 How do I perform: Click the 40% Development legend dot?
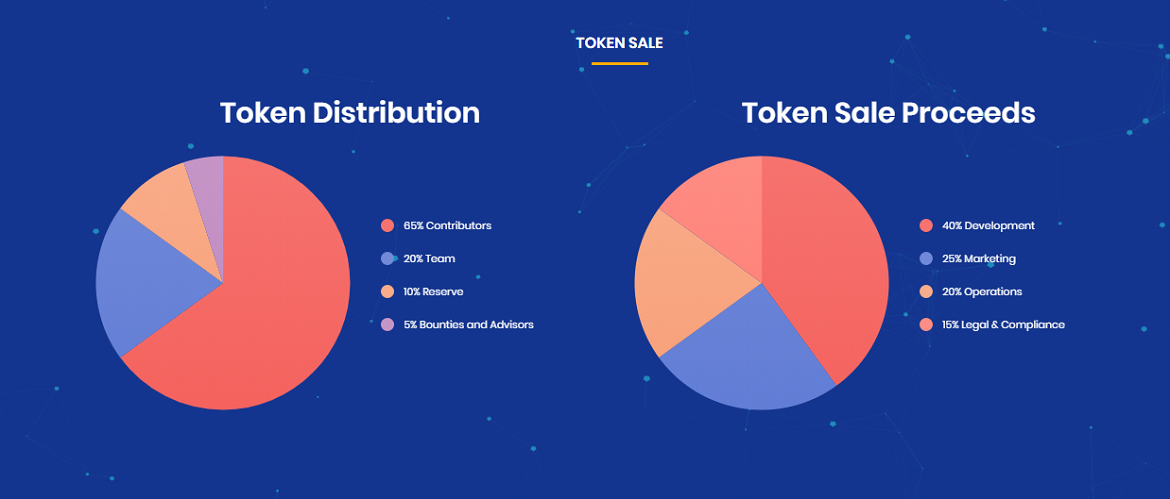pyautogui.click(x=926, y=225)
